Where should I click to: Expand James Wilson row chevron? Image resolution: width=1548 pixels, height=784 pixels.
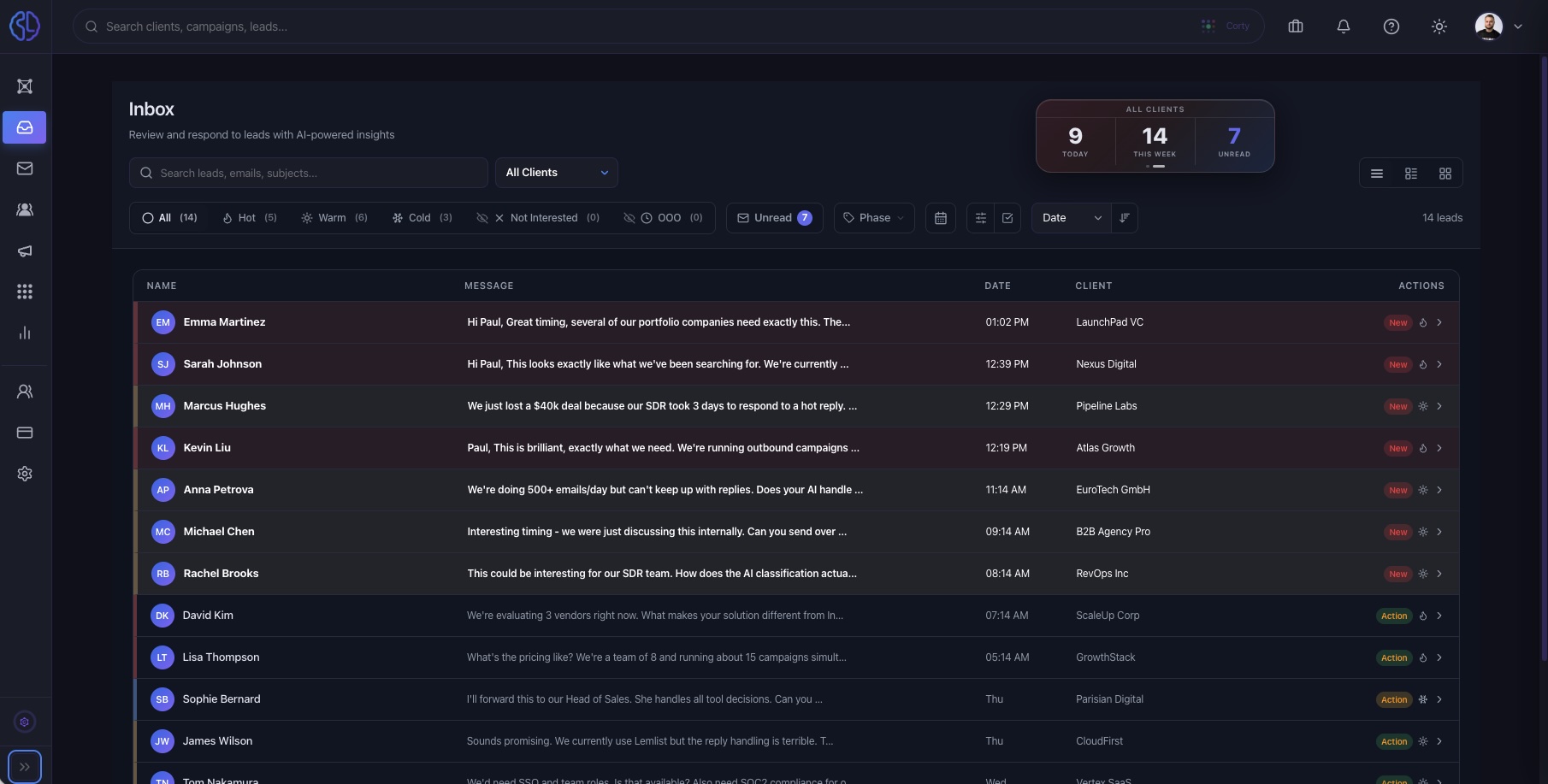click(1439, 741)
